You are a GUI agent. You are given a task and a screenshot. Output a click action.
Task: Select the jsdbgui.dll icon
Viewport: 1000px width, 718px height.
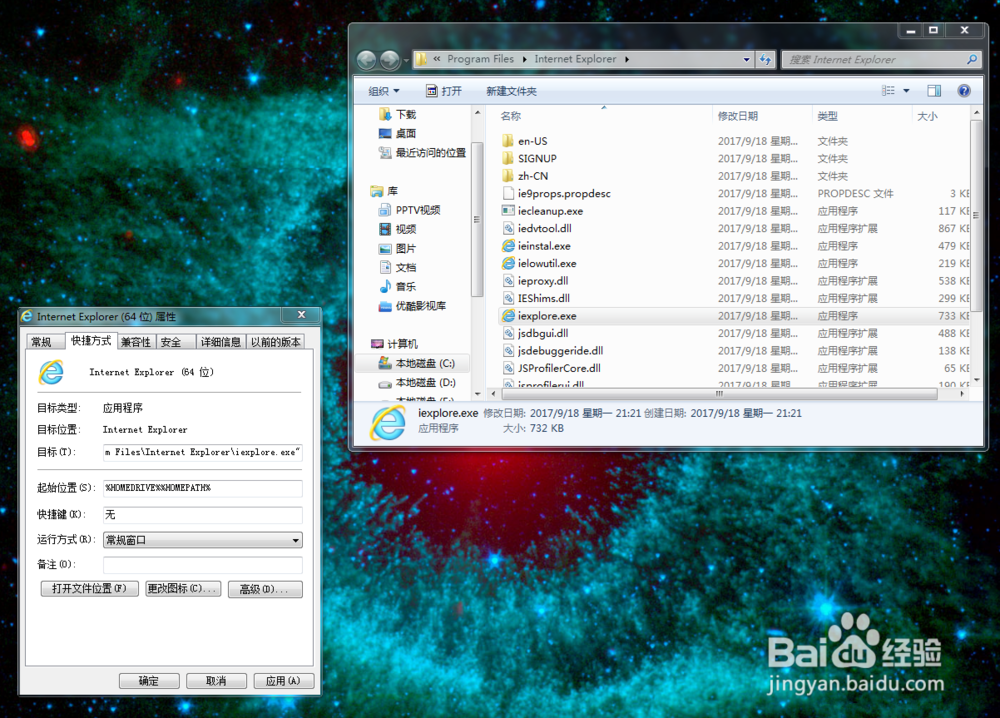pos(508,333)
